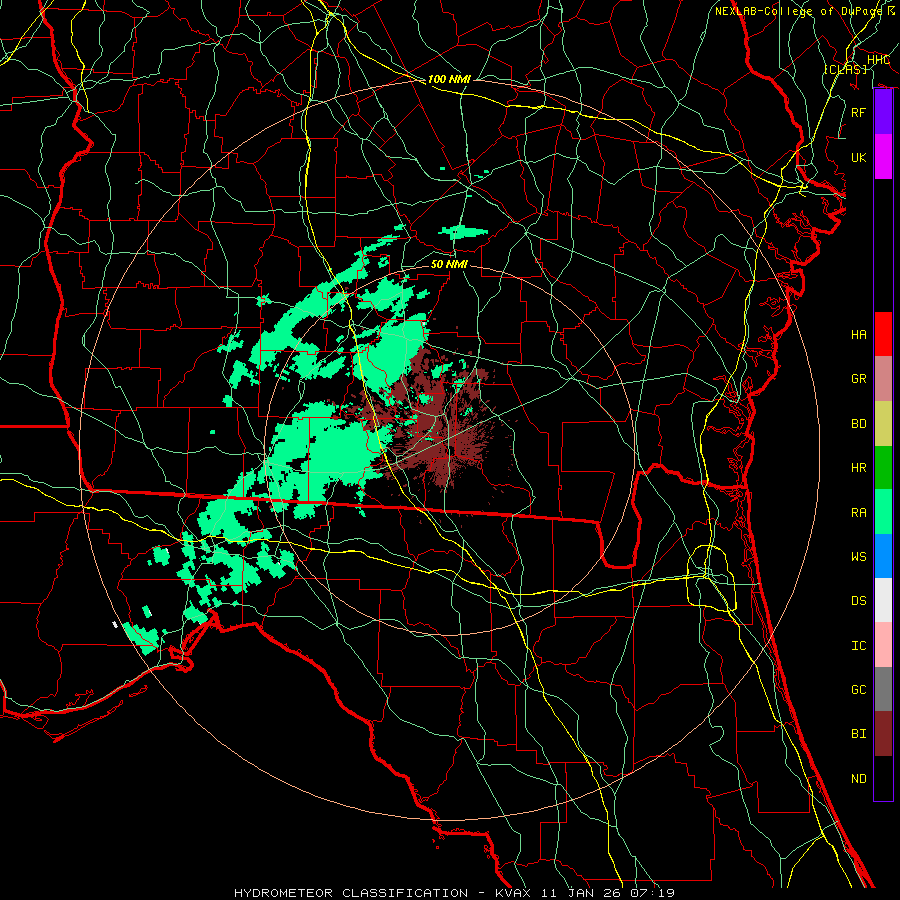
Task: Click the WS blue legend swatch
Action: coord(883,556)
